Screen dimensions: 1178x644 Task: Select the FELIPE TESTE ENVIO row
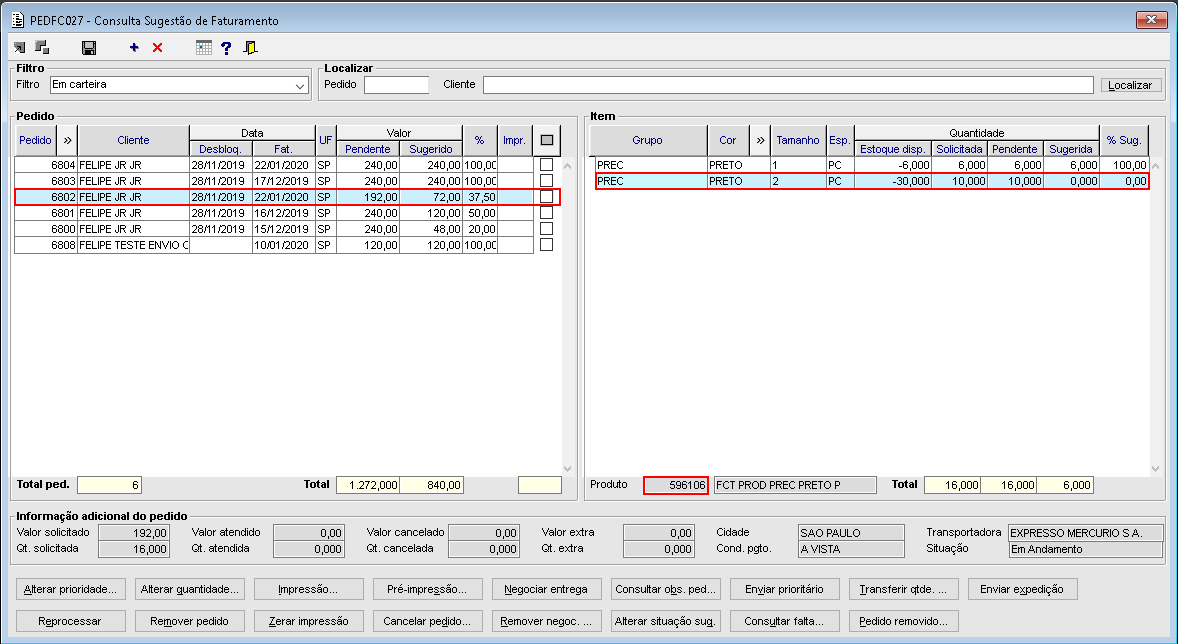pos(274,245)
